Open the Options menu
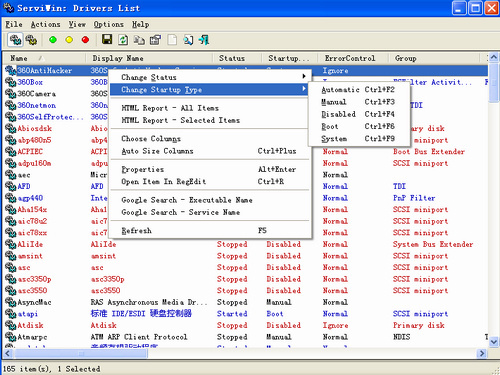 pyautogui.click(x=108, y=24)
